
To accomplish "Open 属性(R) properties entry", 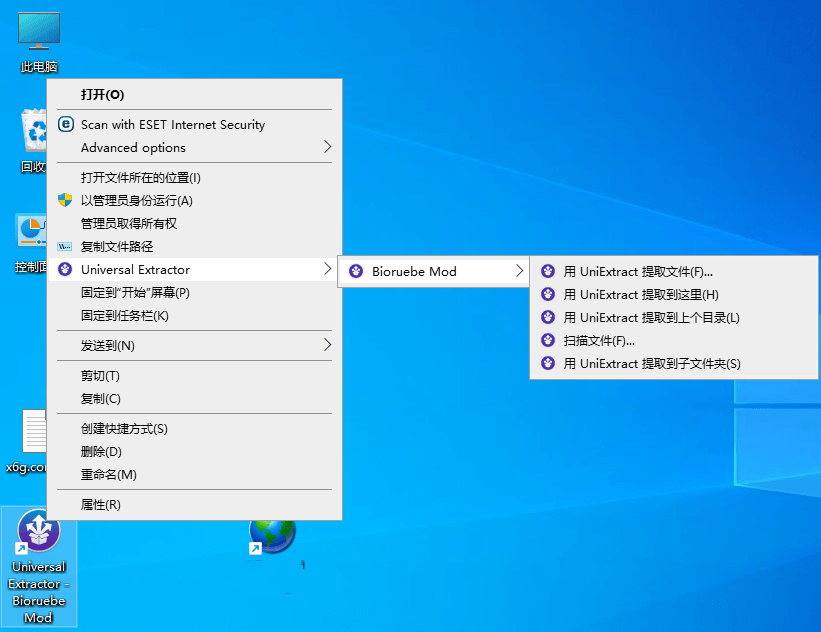I will [100, 504].
